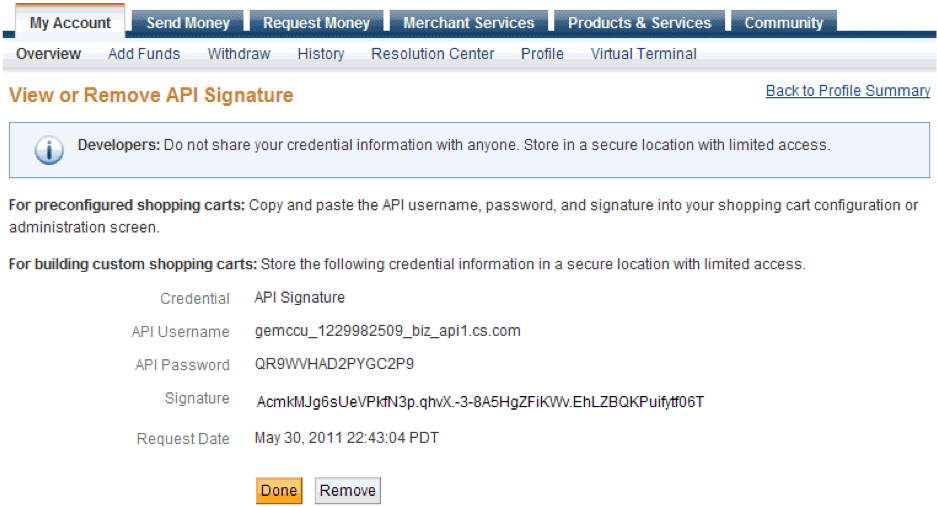Open the Request Money tab
The height and width of the screenshot is (507, 937).
point(316,23)
